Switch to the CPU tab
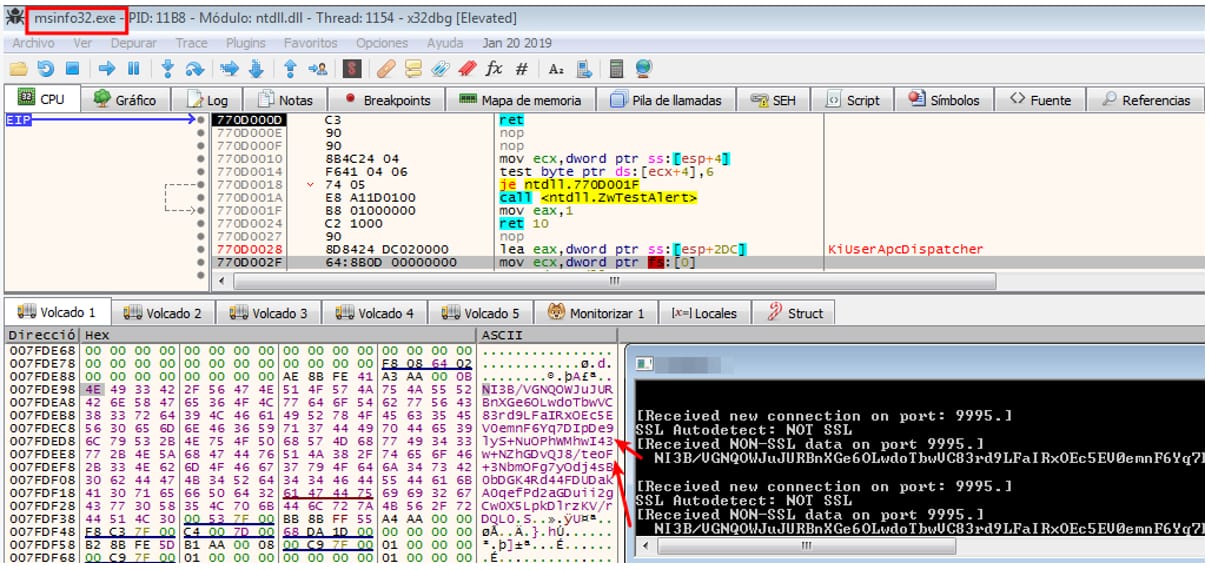The height and width of the screenshot is (570, 1209). pyautogui.click(x=41, y=99)
